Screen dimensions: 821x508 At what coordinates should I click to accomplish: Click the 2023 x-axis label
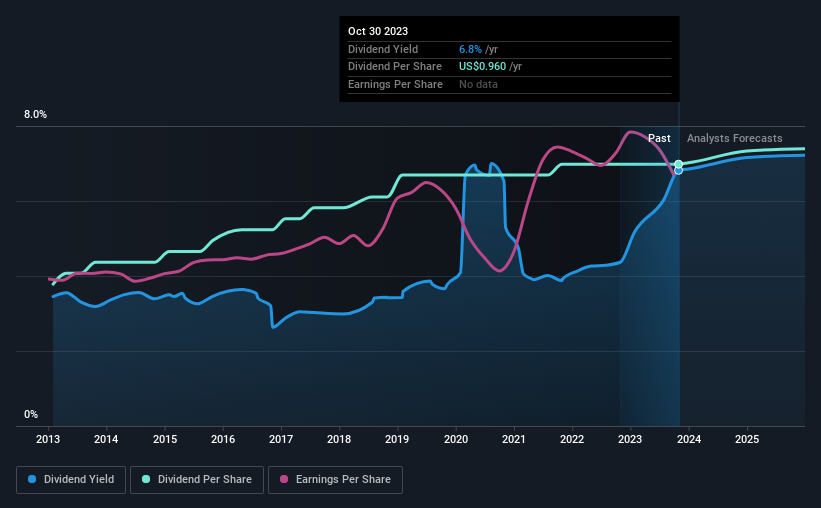point(630,439)
